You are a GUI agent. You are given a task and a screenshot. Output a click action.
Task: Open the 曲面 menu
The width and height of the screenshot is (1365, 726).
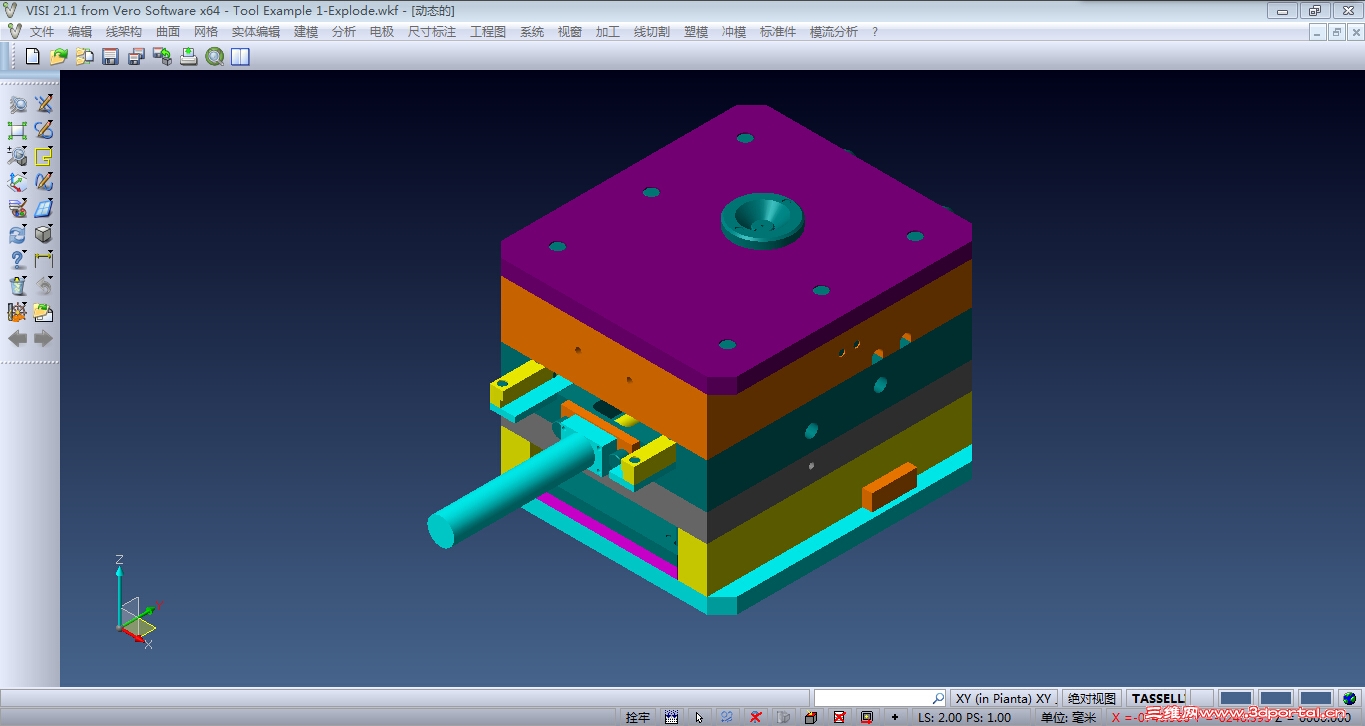[x=168, y=32]
